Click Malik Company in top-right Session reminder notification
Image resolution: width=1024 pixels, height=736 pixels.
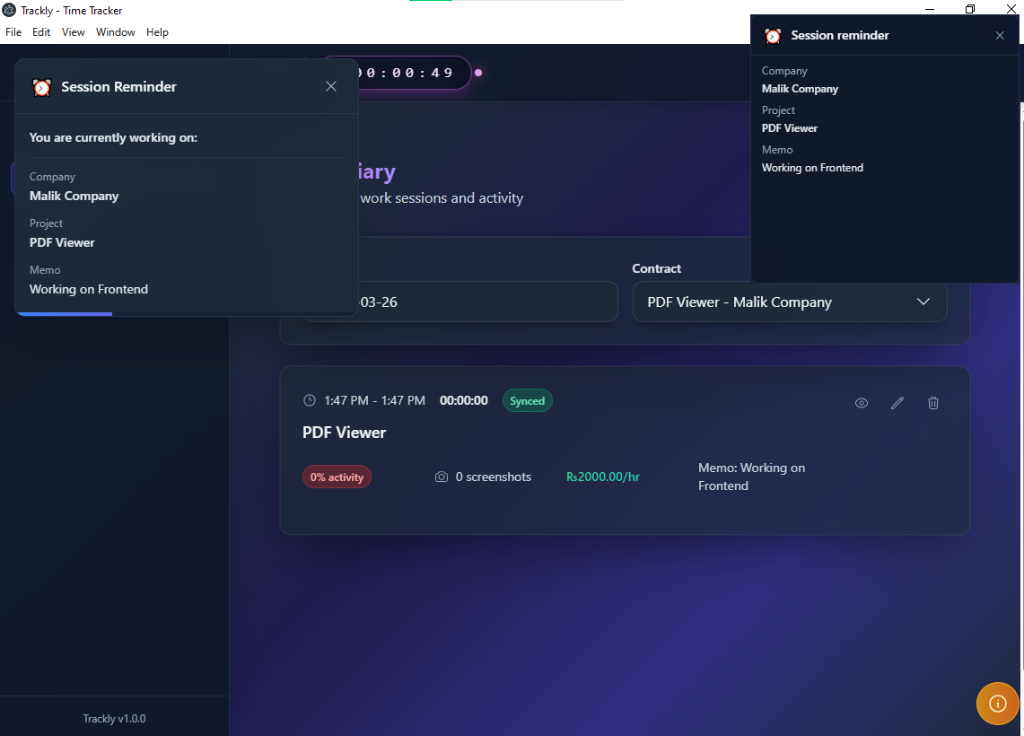tap(800, 89)
